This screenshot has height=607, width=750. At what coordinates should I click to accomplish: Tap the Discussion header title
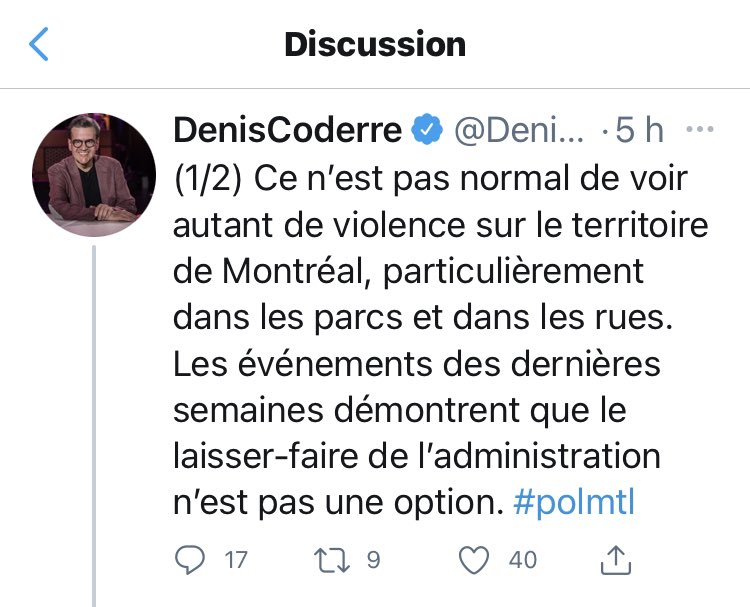tap(375, 44)
